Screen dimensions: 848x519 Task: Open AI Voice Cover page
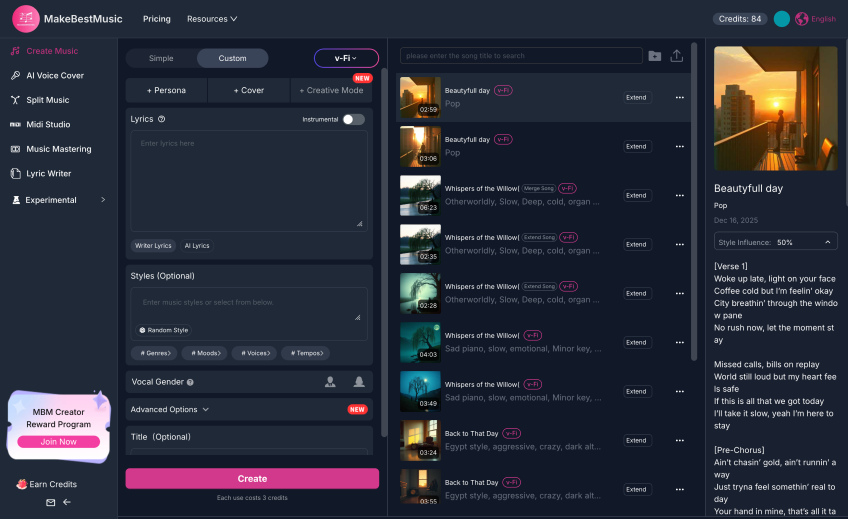click(47, 76)
